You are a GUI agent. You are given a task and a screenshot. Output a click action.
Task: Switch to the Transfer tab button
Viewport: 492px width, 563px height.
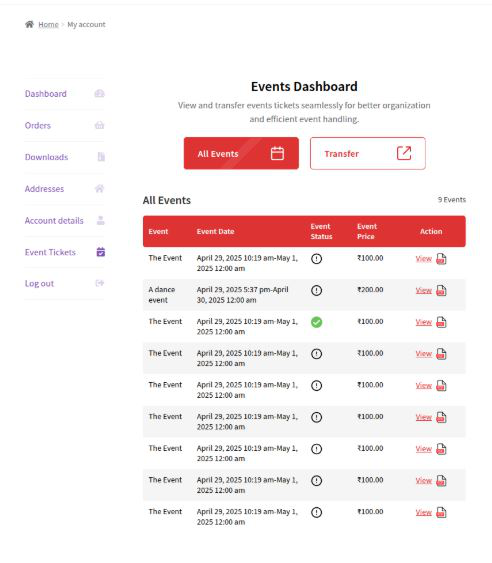click(368, 153)
